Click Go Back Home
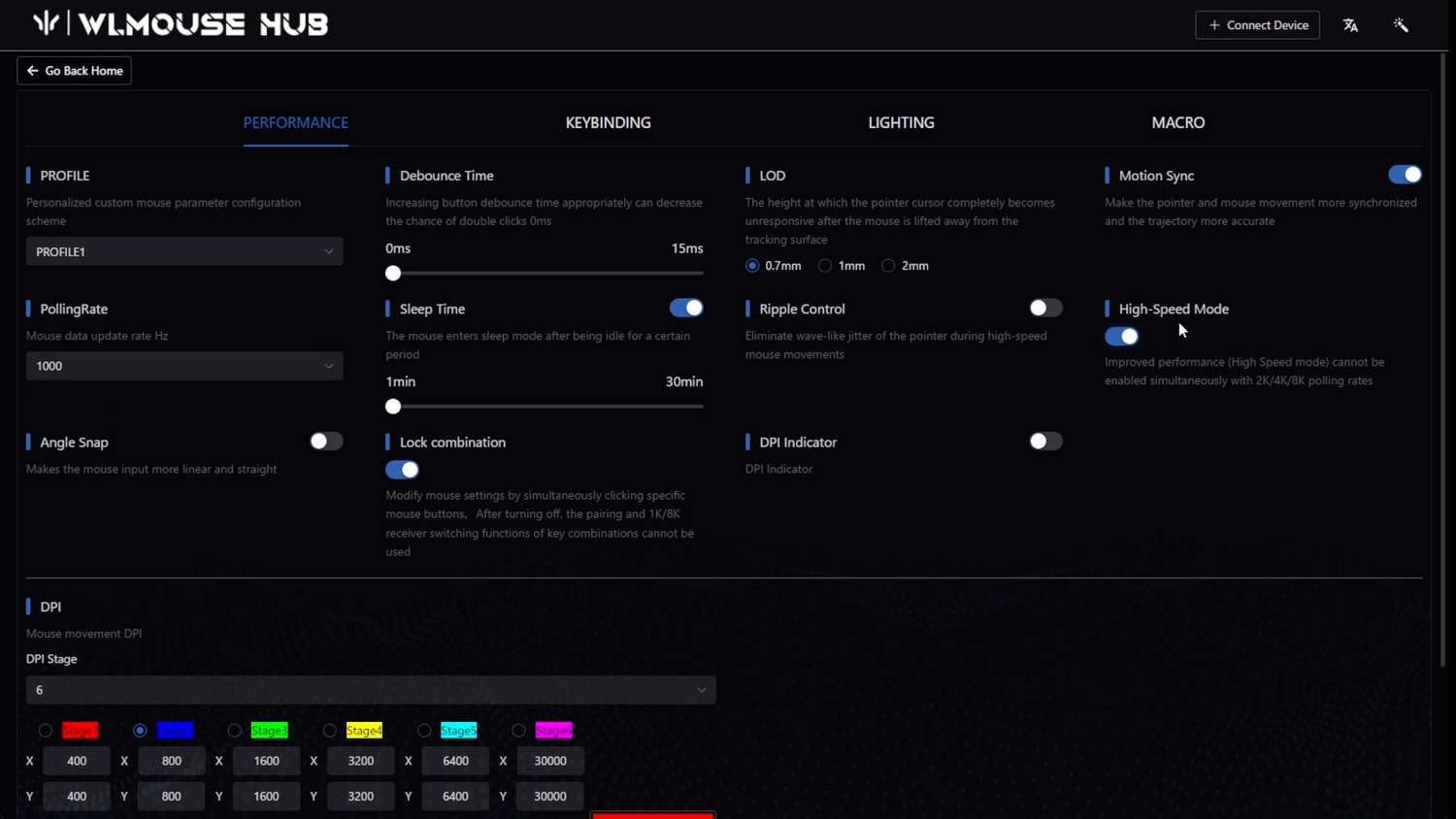This screenshot has width=1456, height=819. 74,70
